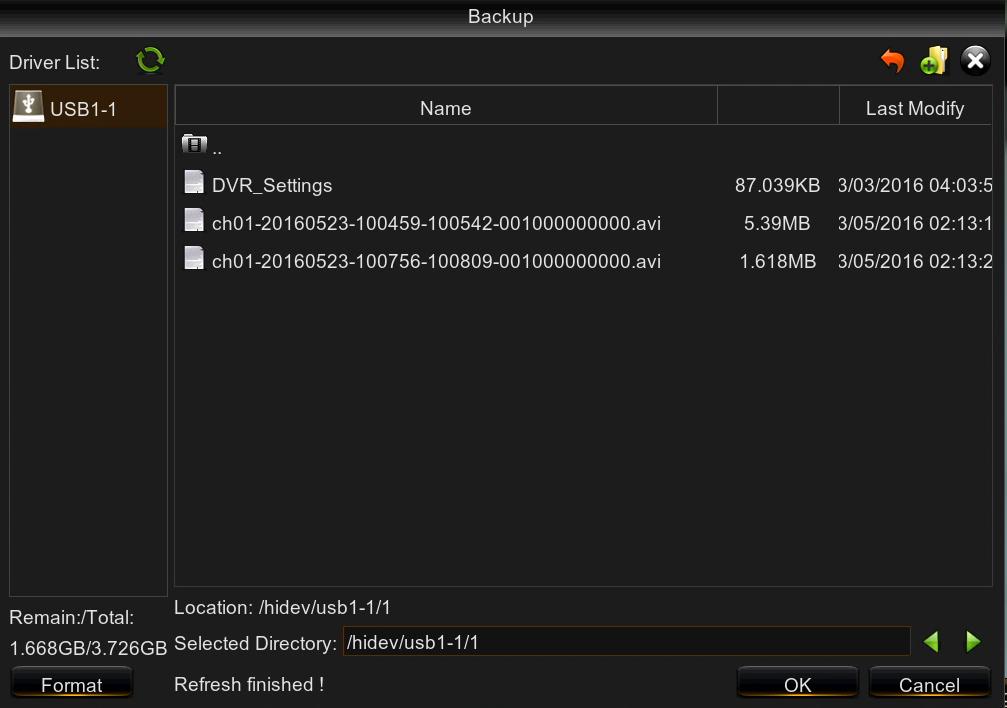The height and width of the screenshot is (708, 1007).
Task: Click the 5.39MB size value
Action: pyautogui.click(x=777, y=224)
